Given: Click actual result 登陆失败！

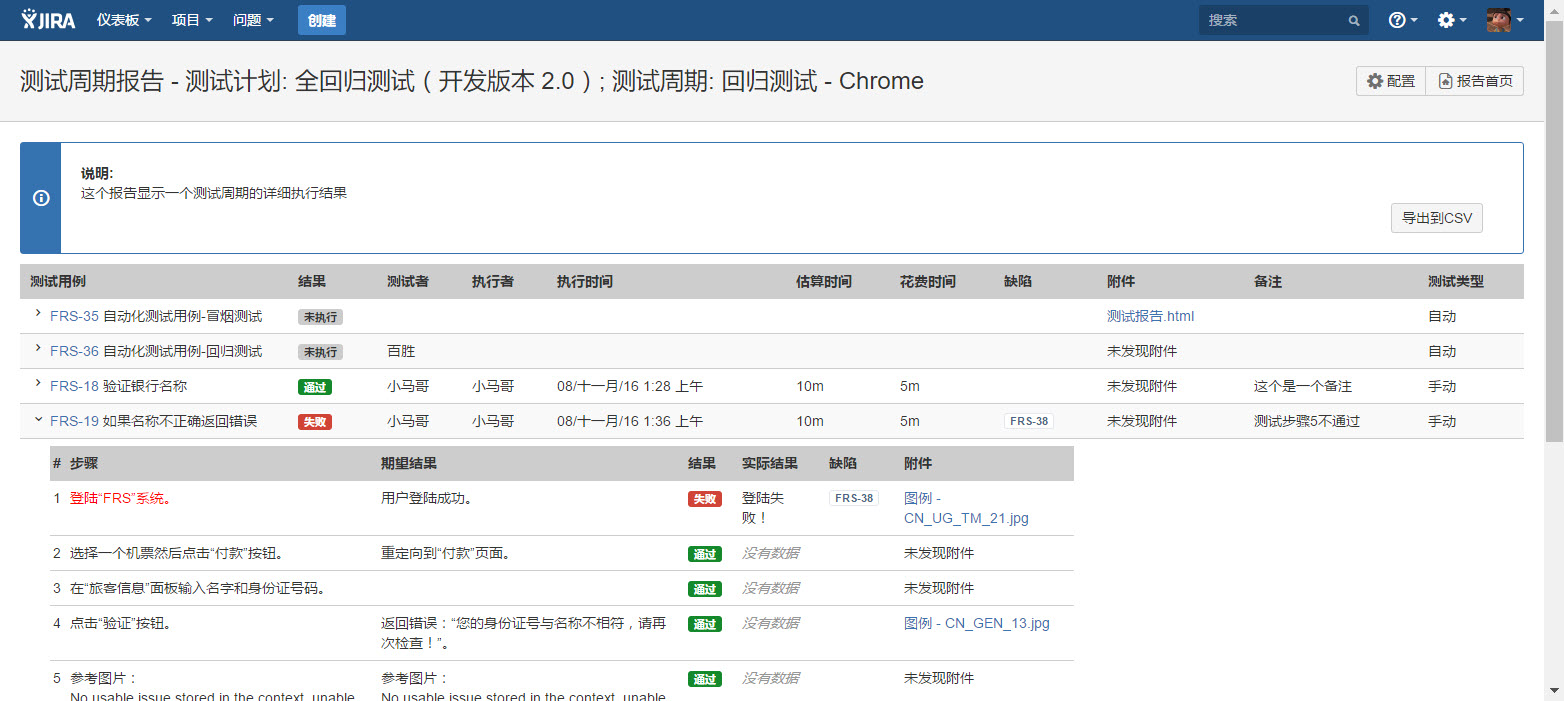Looking at the screenshot, I should pyautogui.click(x=762, y=508).
